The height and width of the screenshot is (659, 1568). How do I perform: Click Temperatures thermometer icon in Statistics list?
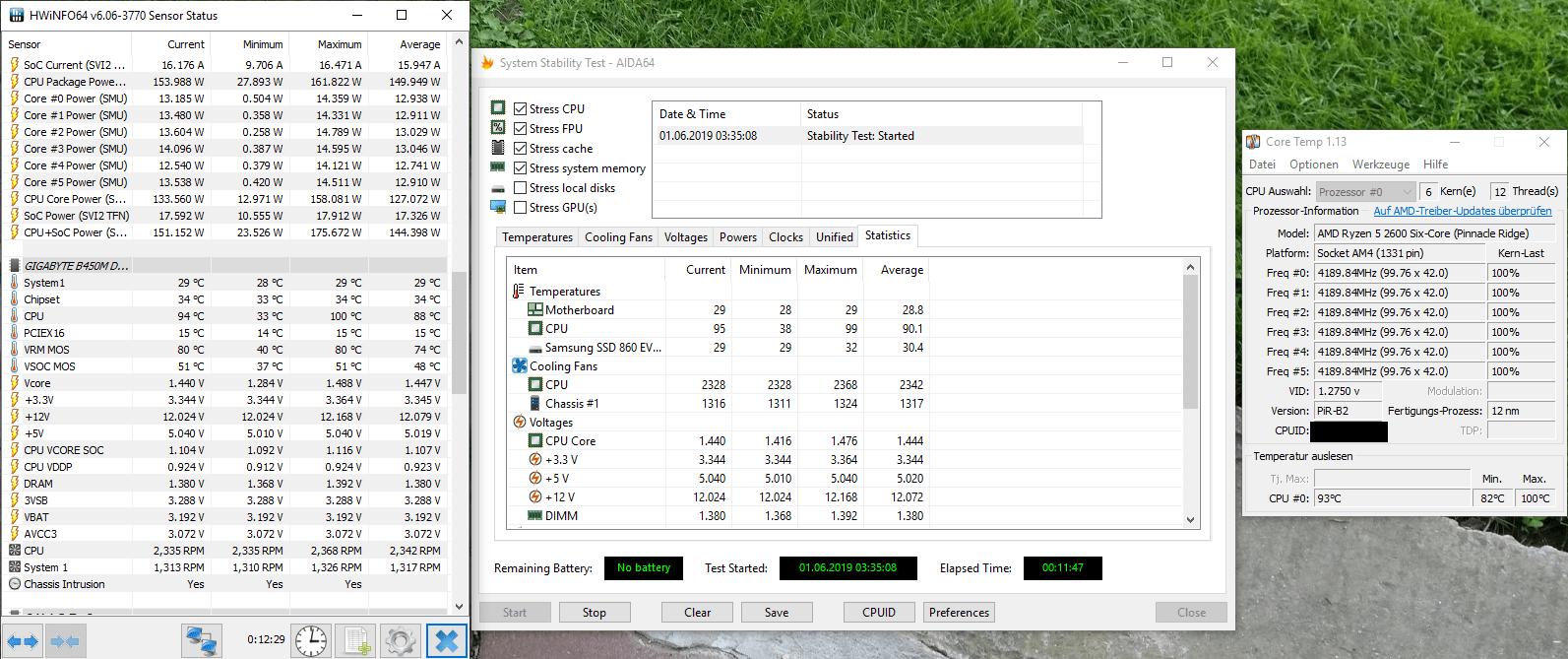coord(519,292)
